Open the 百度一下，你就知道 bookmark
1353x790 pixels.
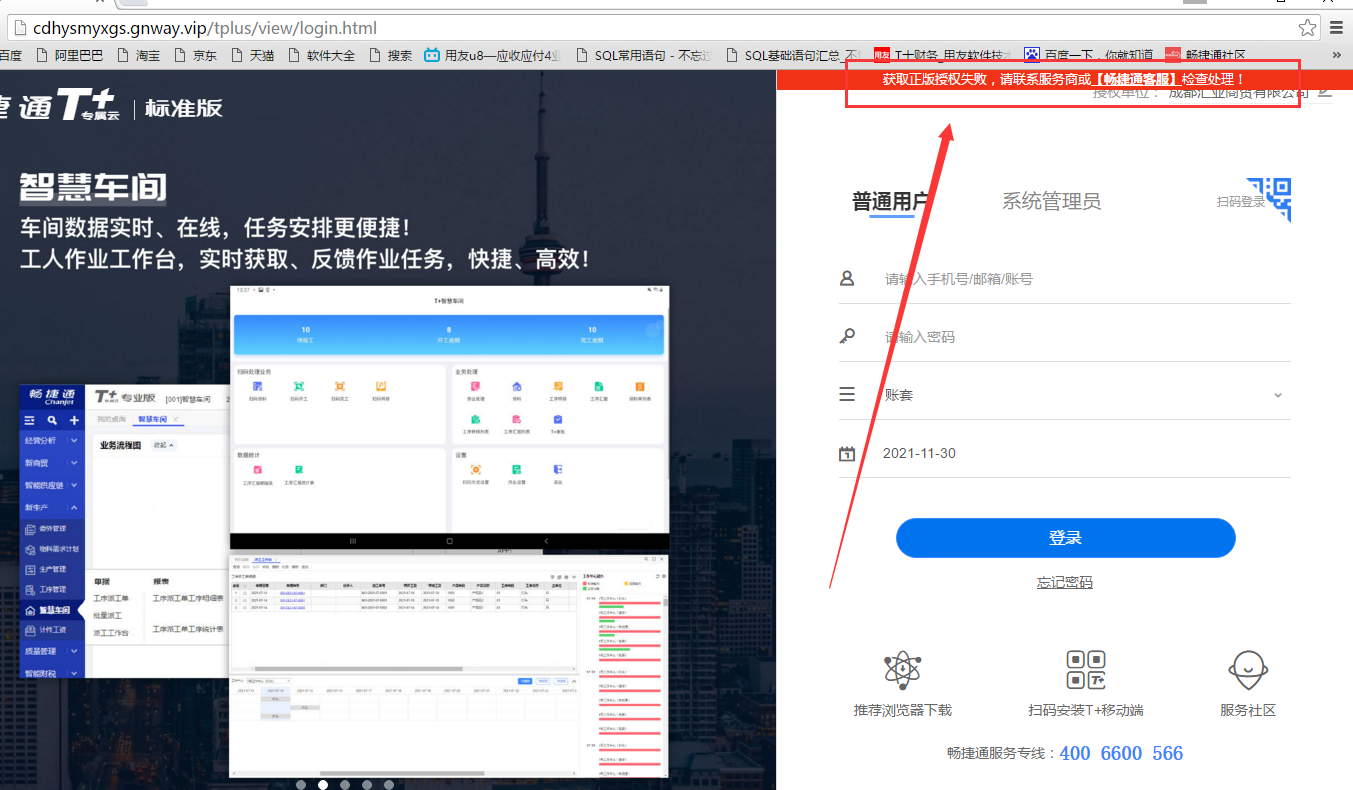[1088, 55]
